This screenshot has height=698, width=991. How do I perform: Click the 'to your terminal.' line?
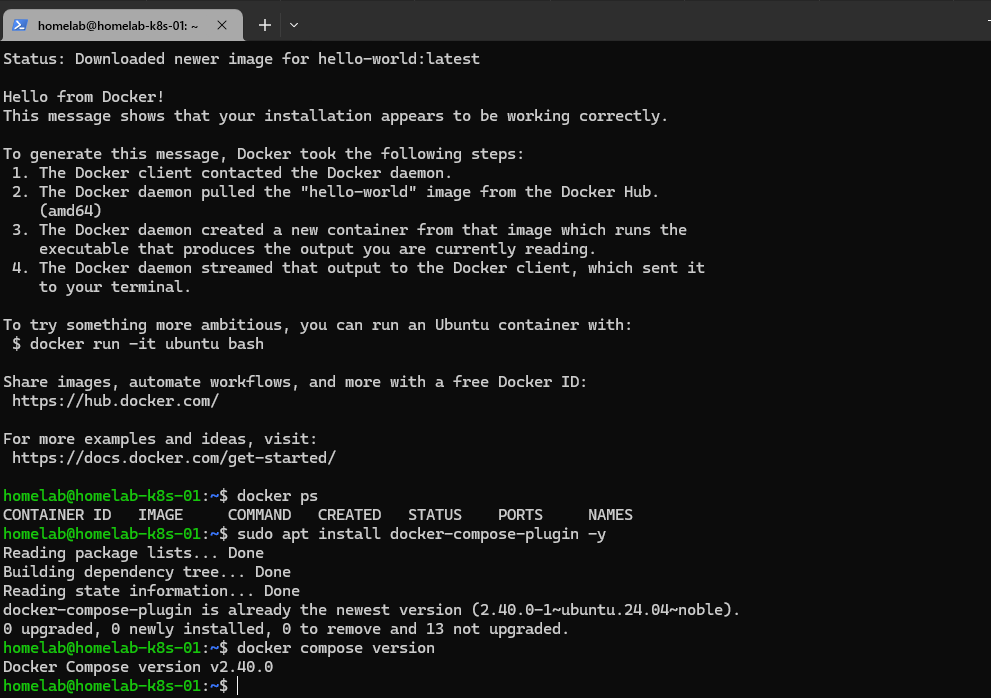point(115,287)
